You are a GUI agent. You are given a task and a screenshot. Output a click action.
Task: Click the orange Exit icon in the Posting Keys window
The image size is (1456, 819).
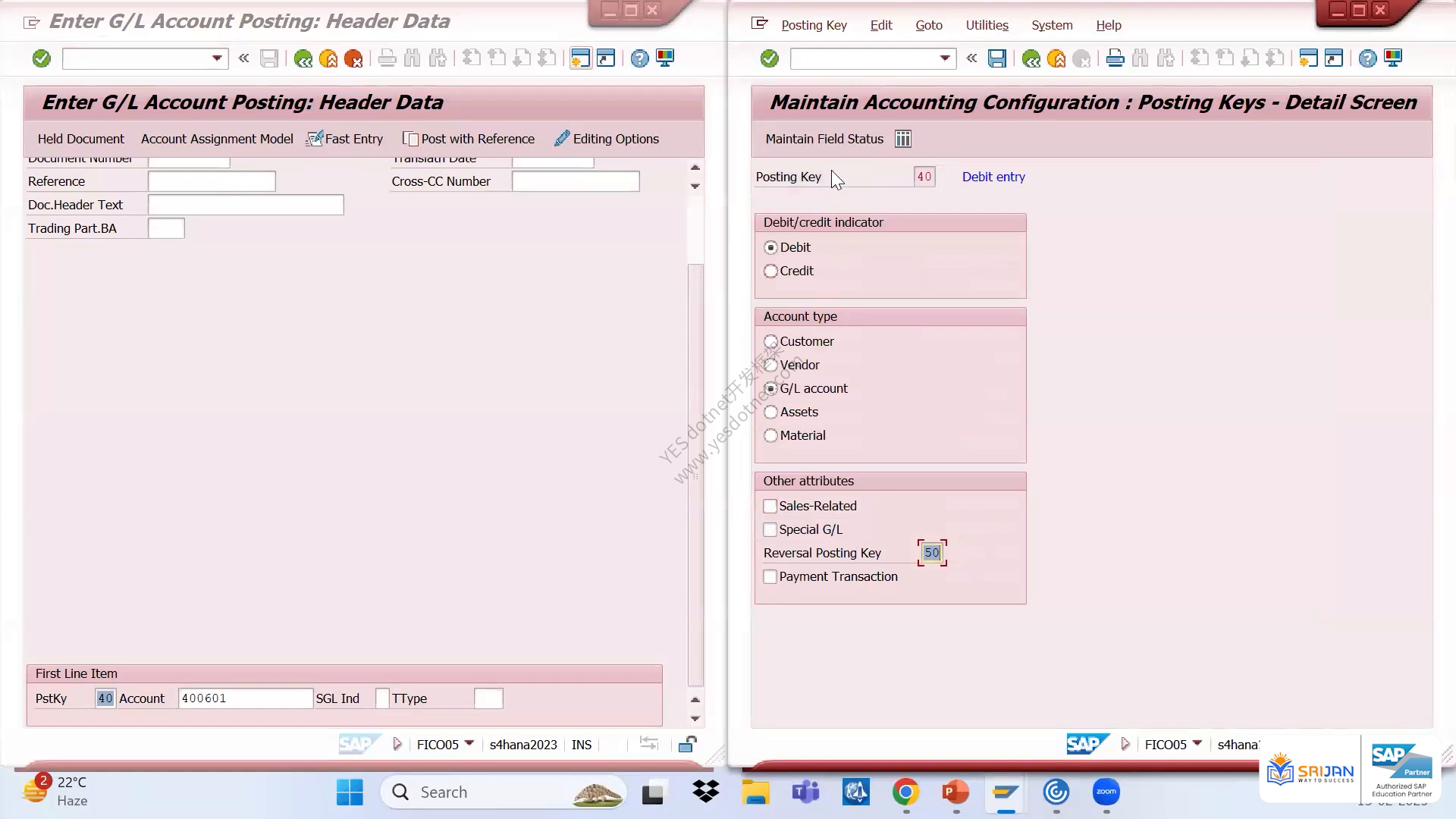pos(1056,58)
